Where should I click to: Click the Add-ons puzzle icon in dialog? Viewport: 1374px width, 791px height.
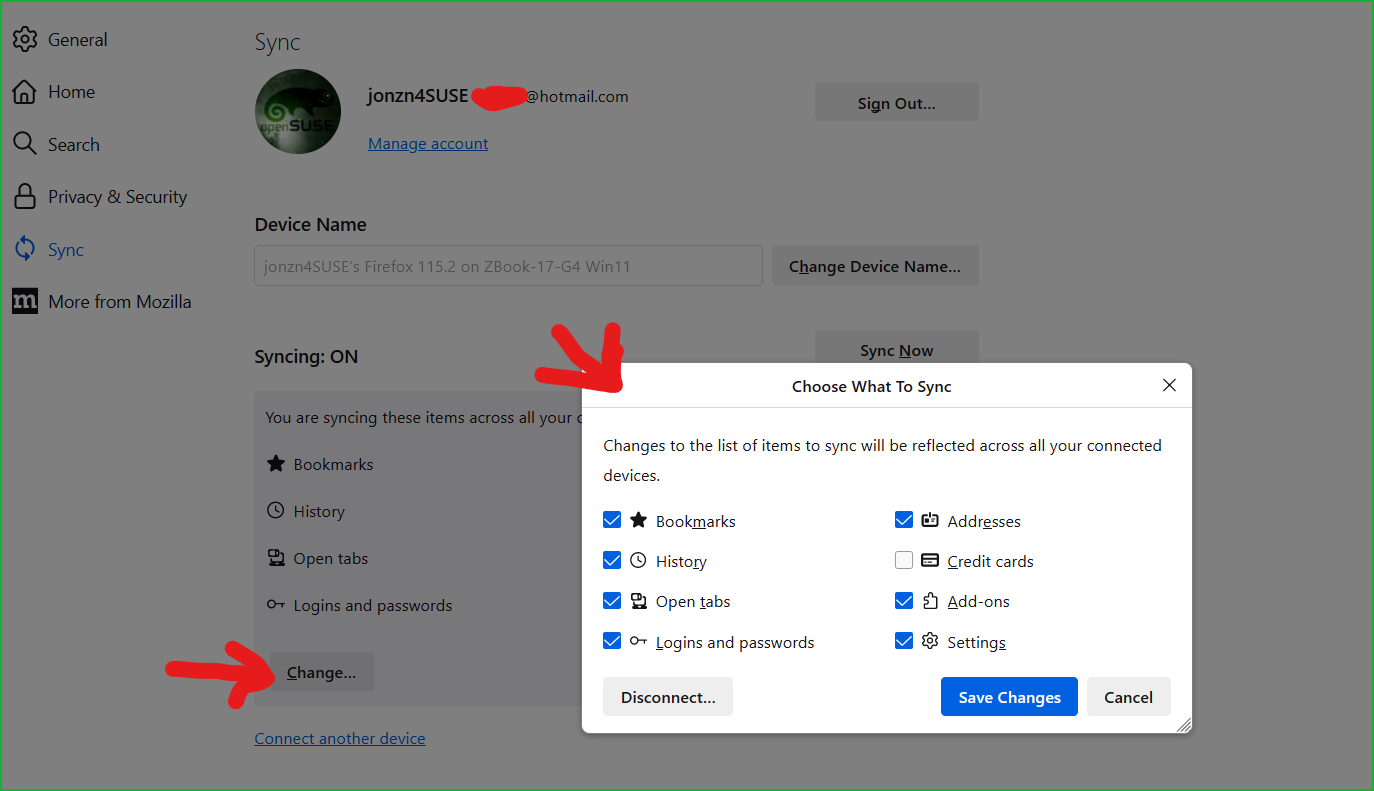[x=930, y=601]
